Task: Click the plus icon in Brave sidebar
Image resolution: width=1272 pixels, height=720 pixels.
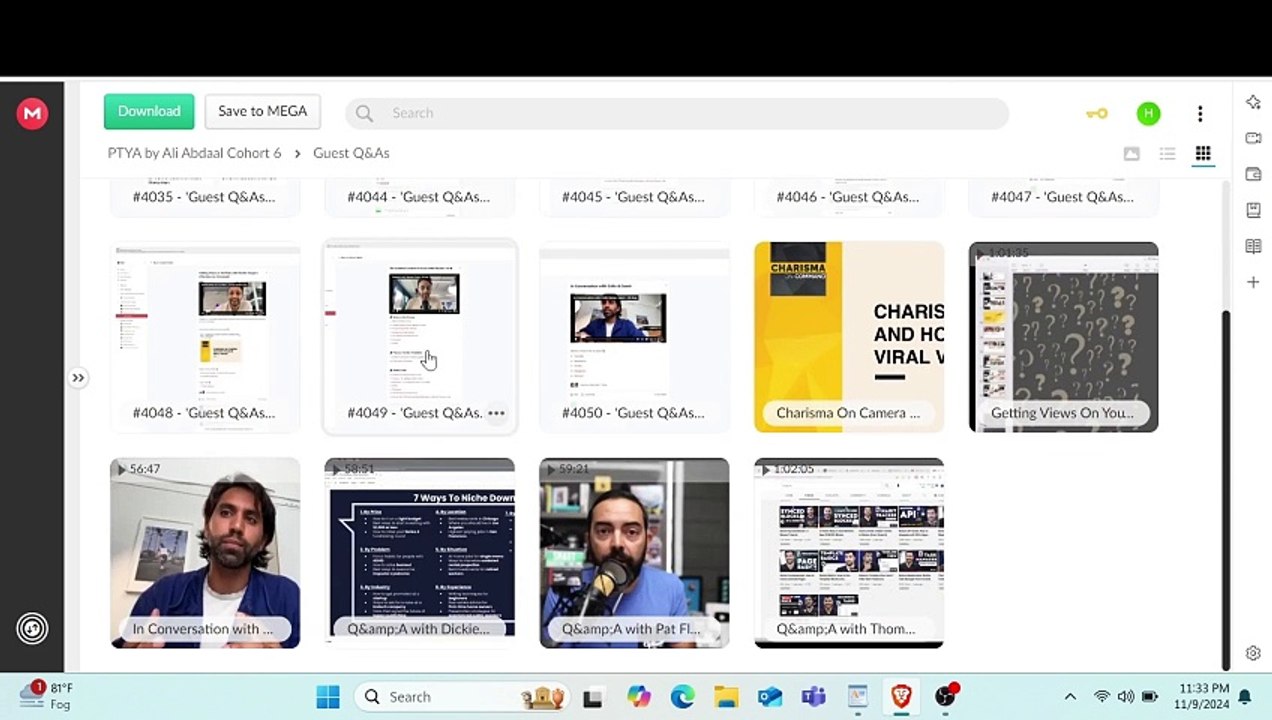Action: click(1253, 282)
